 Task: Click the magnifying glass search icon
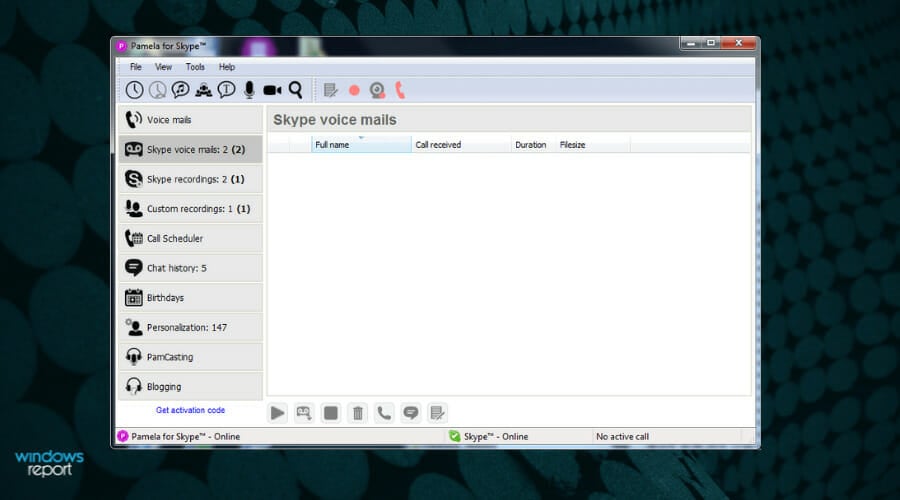coord(296,90)
